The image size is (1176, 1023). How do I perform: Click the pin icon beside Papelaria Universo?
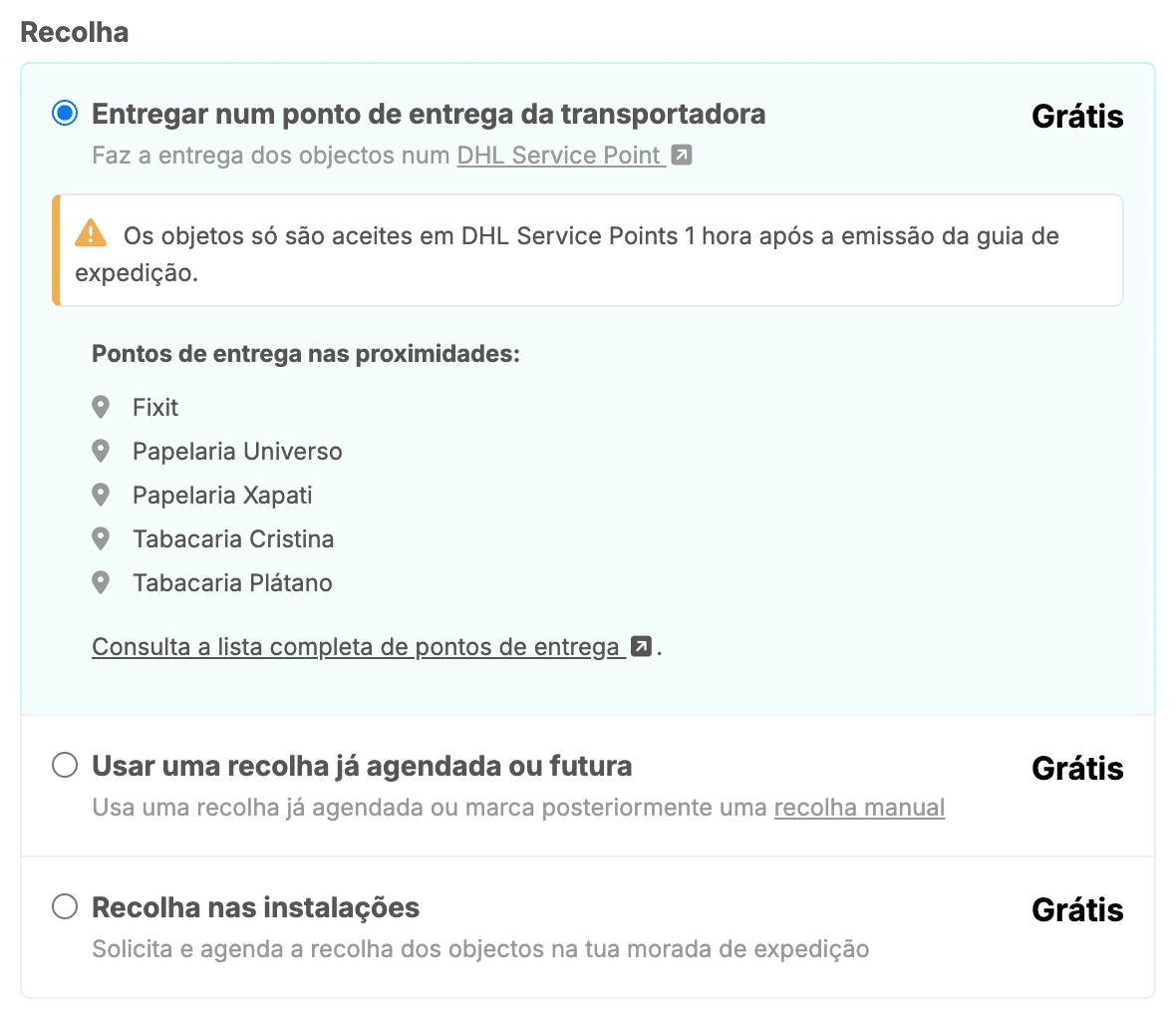click(101, 451)
